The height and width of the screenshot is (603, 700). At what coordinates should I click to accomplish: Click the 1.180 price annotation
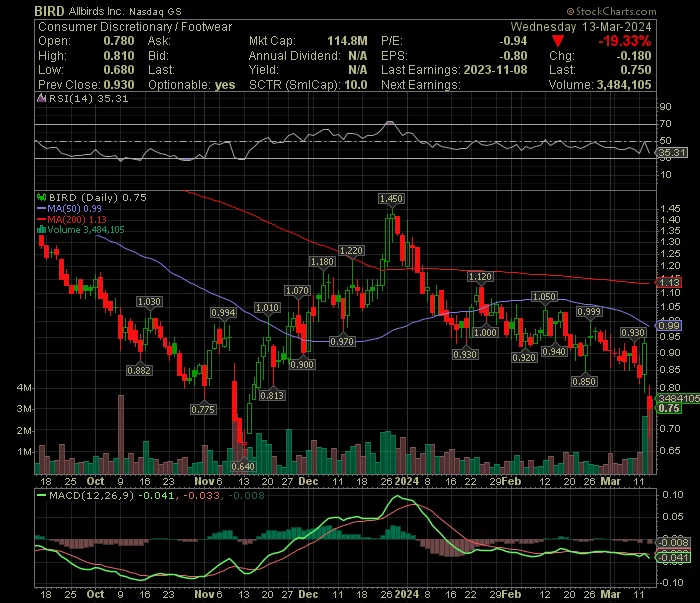(322, 262)
